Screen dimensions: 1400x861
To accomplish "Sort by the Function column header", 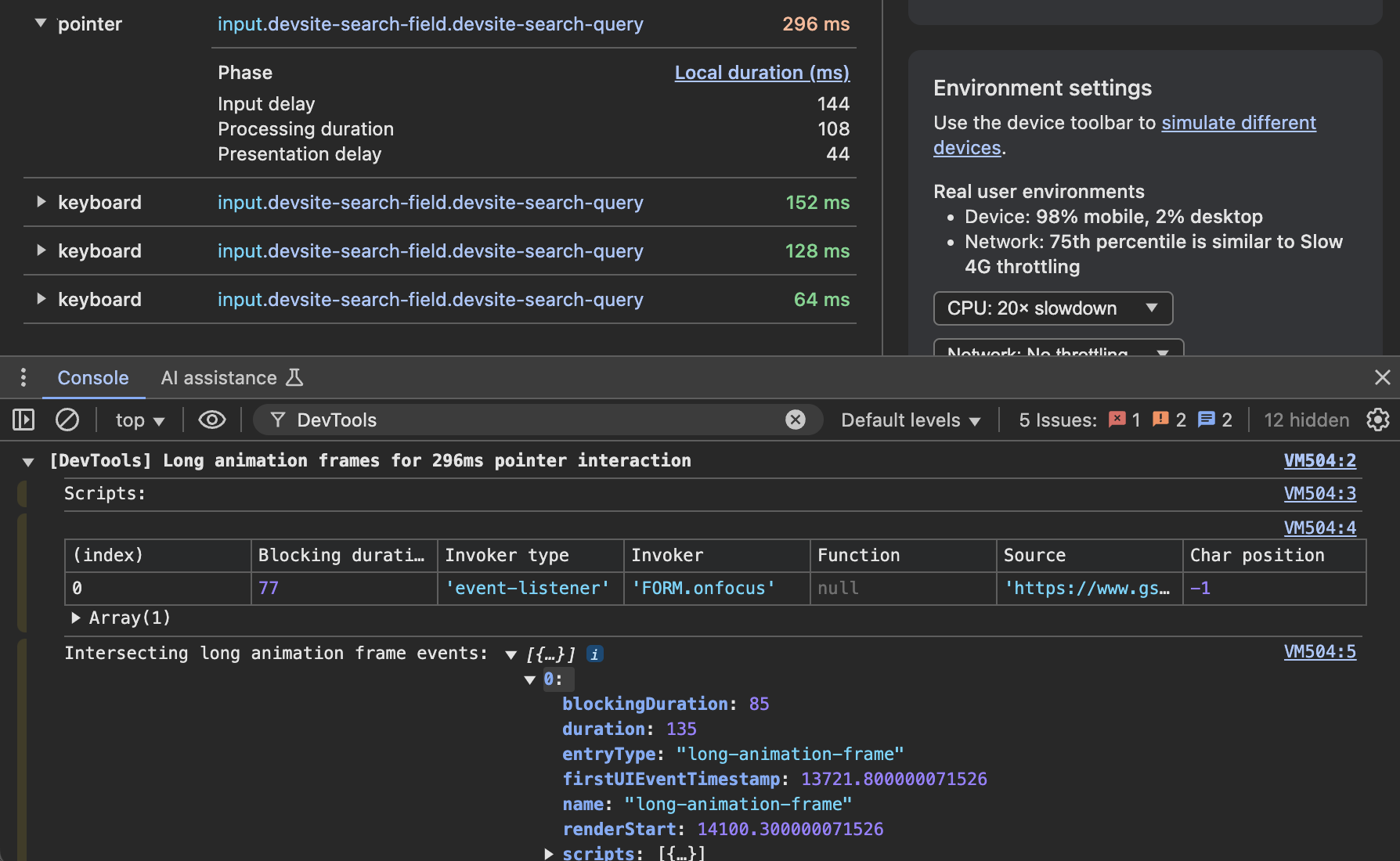I will [x=903, y=556].
